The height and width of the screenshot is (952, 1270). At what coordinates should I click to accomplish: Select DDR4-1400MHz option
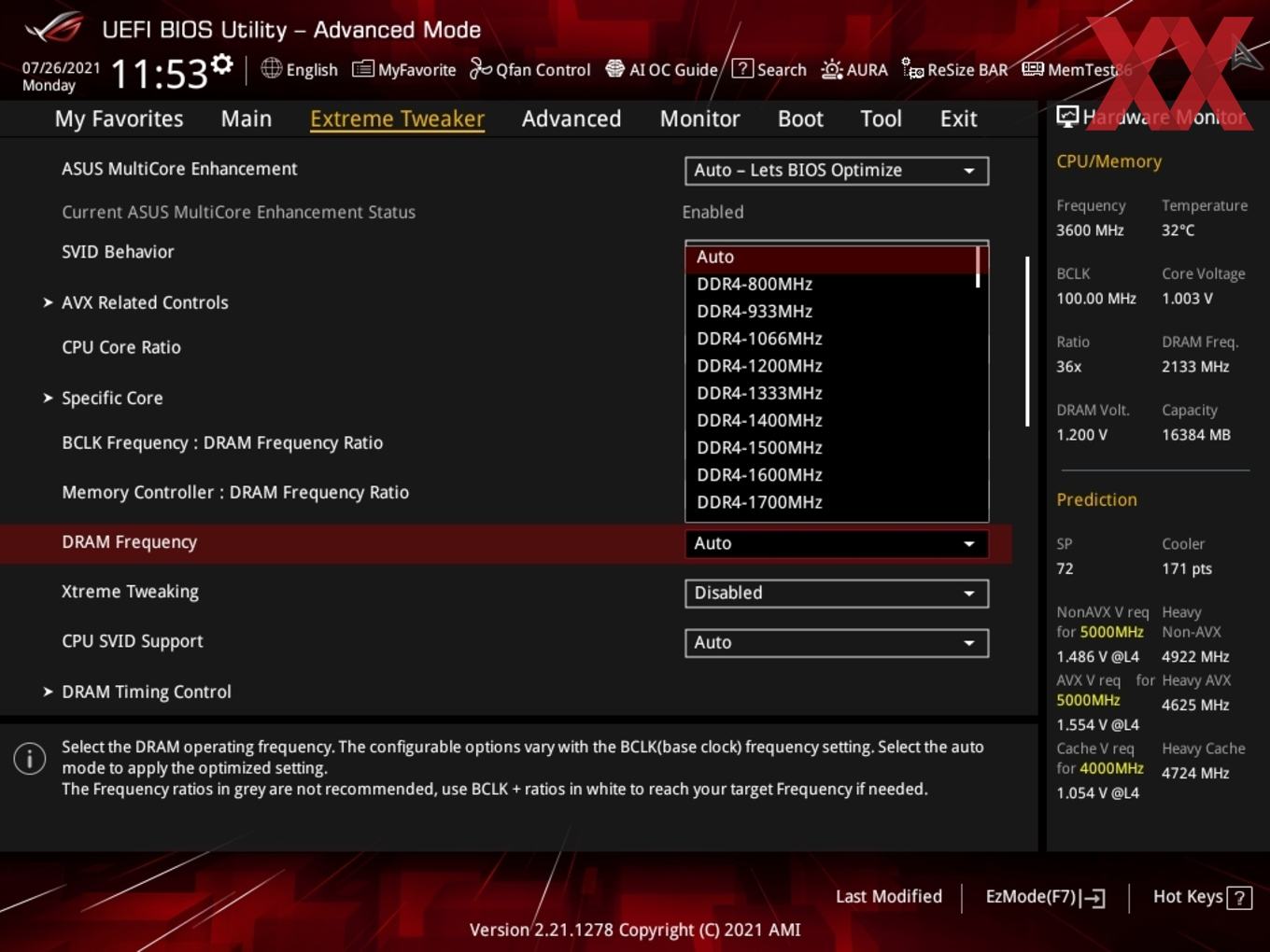point(831,420)
